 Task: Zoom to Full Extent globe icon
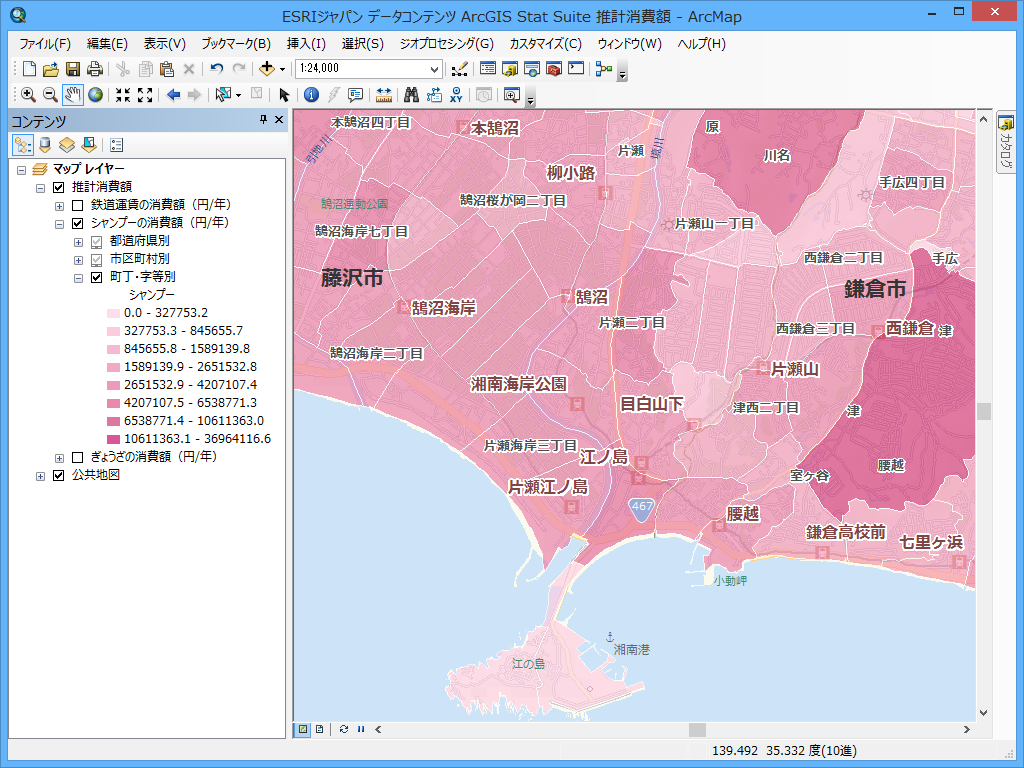(x=95, y=95)
